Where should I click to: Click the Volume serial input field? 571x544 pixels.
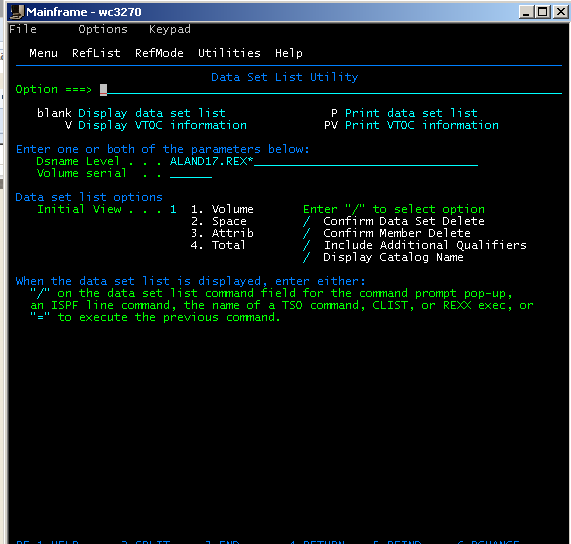tap(191, 173)
